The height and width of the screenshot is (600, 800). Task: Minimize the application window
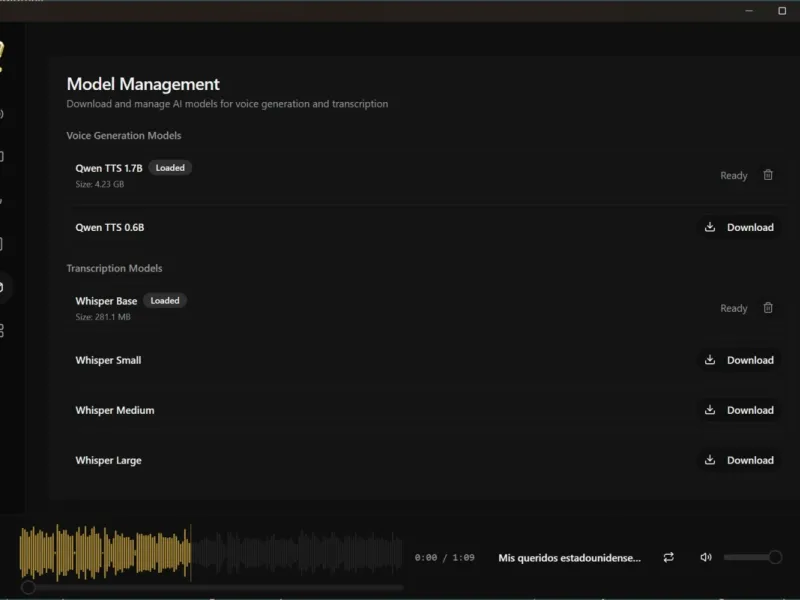[x=749, y=11]
